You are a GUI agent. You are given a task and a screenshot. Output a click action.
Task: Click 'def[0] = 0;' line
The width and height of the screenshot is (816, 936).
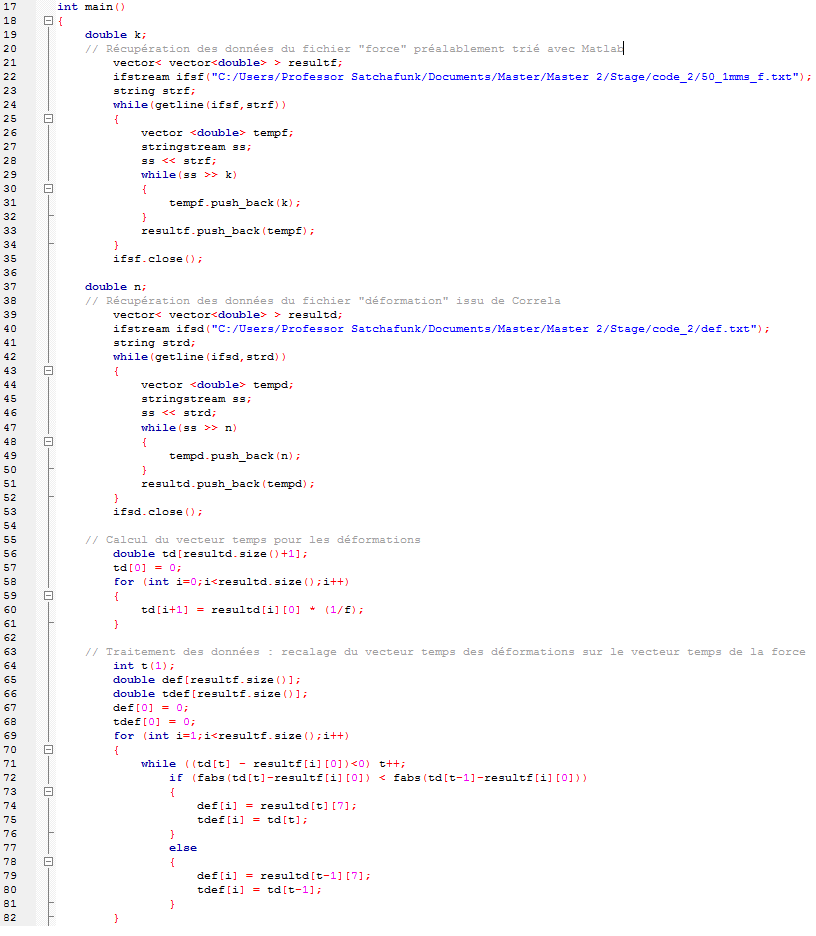pos(150,708)
